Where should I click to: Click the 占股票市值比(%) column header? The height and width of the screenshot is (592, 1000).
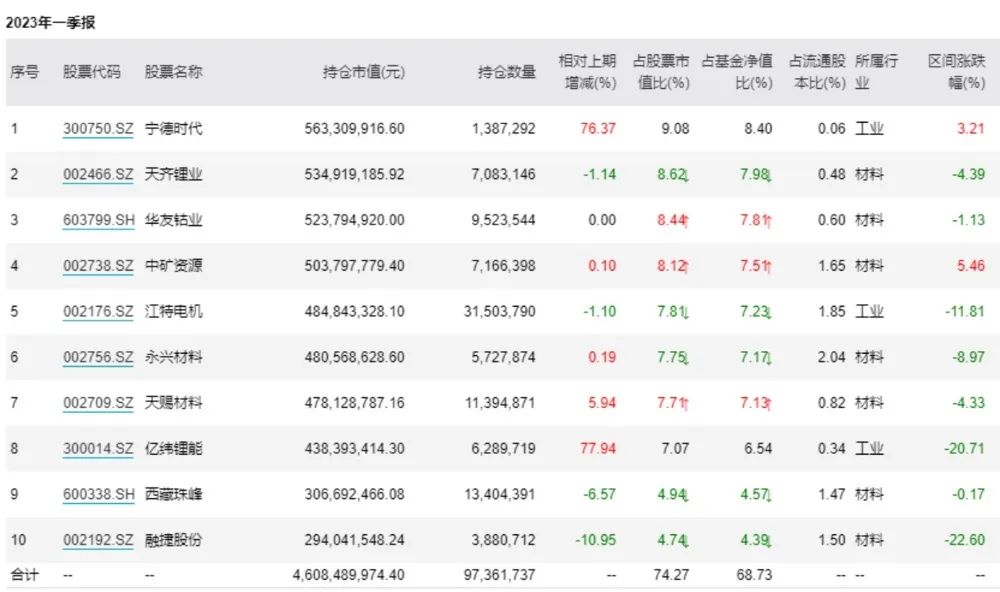click(661, 71)
